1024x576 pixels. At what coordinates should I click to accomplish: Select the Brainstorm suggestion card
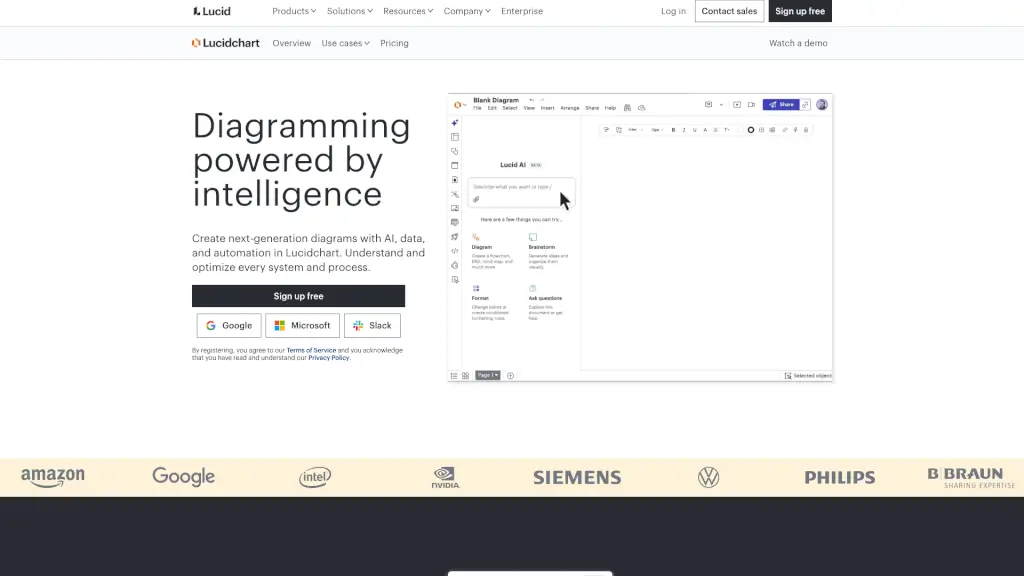(x=549, y=251)
